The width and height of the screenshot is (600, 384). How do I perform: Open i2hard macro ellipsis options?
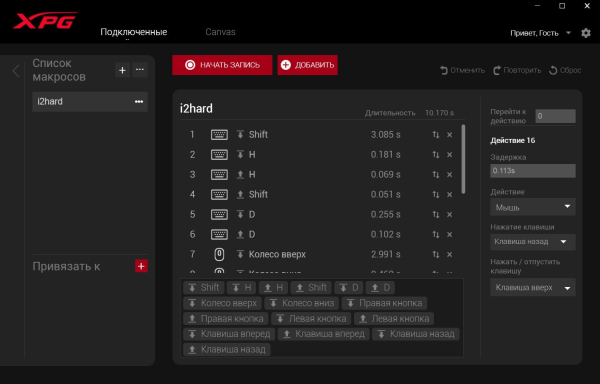139,102
